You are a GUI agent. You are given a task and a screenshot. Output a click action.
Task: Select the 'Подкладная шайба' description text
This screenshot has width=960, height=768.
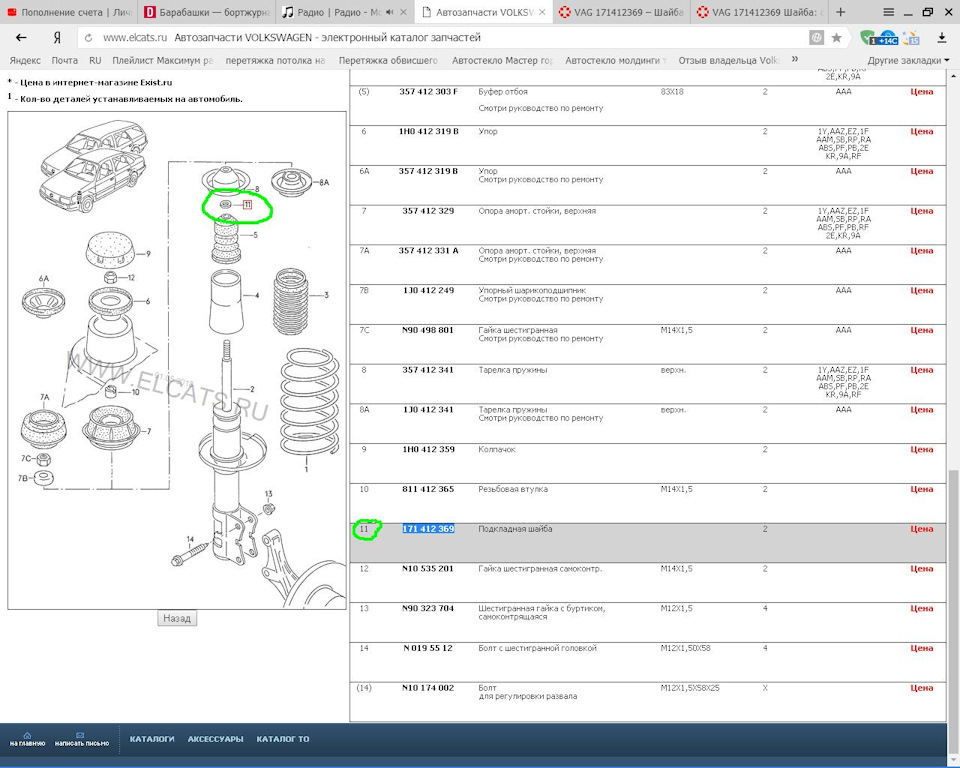point(515,529)
